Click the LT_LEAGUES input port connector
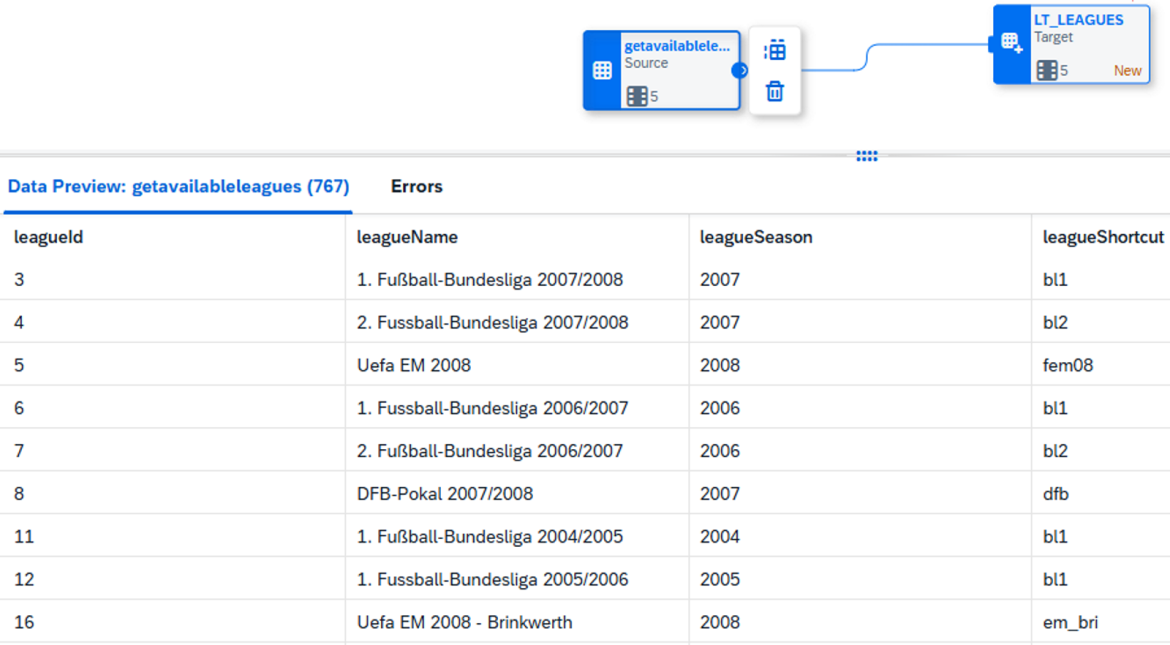Viewport: 1170px width, 645px height. click(993, 43)
